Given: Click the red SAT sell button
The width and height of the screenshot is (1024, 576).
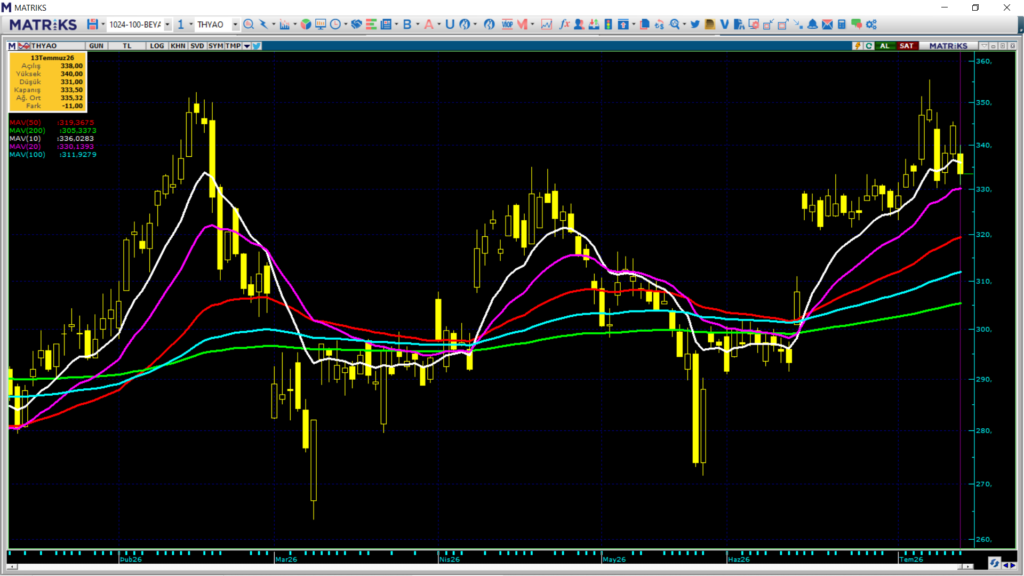Looking at the screenshot, I should tap(906, 46).
